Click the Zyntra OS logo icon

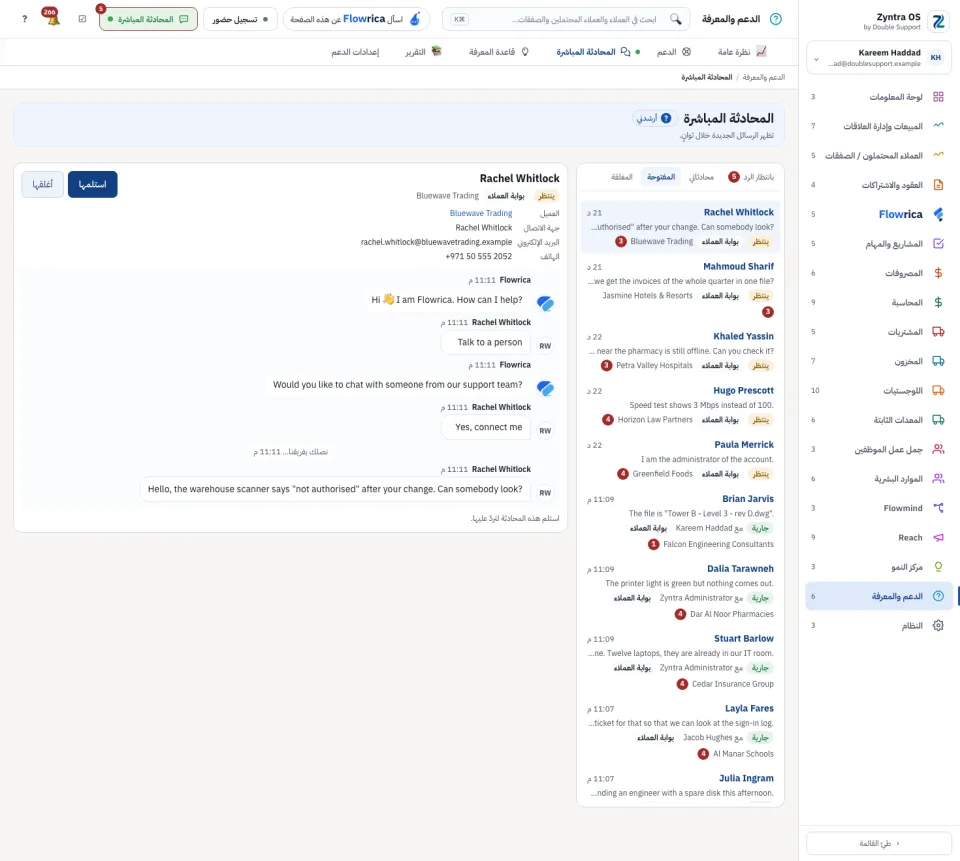(x=938, y=21)
